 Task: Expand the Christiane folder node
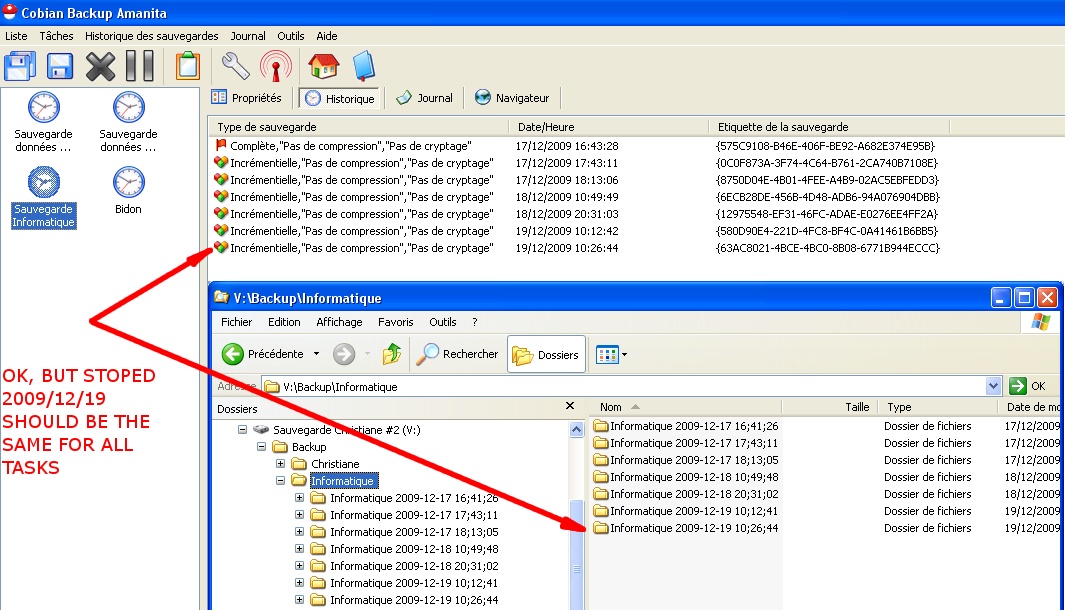pos(281,463)
